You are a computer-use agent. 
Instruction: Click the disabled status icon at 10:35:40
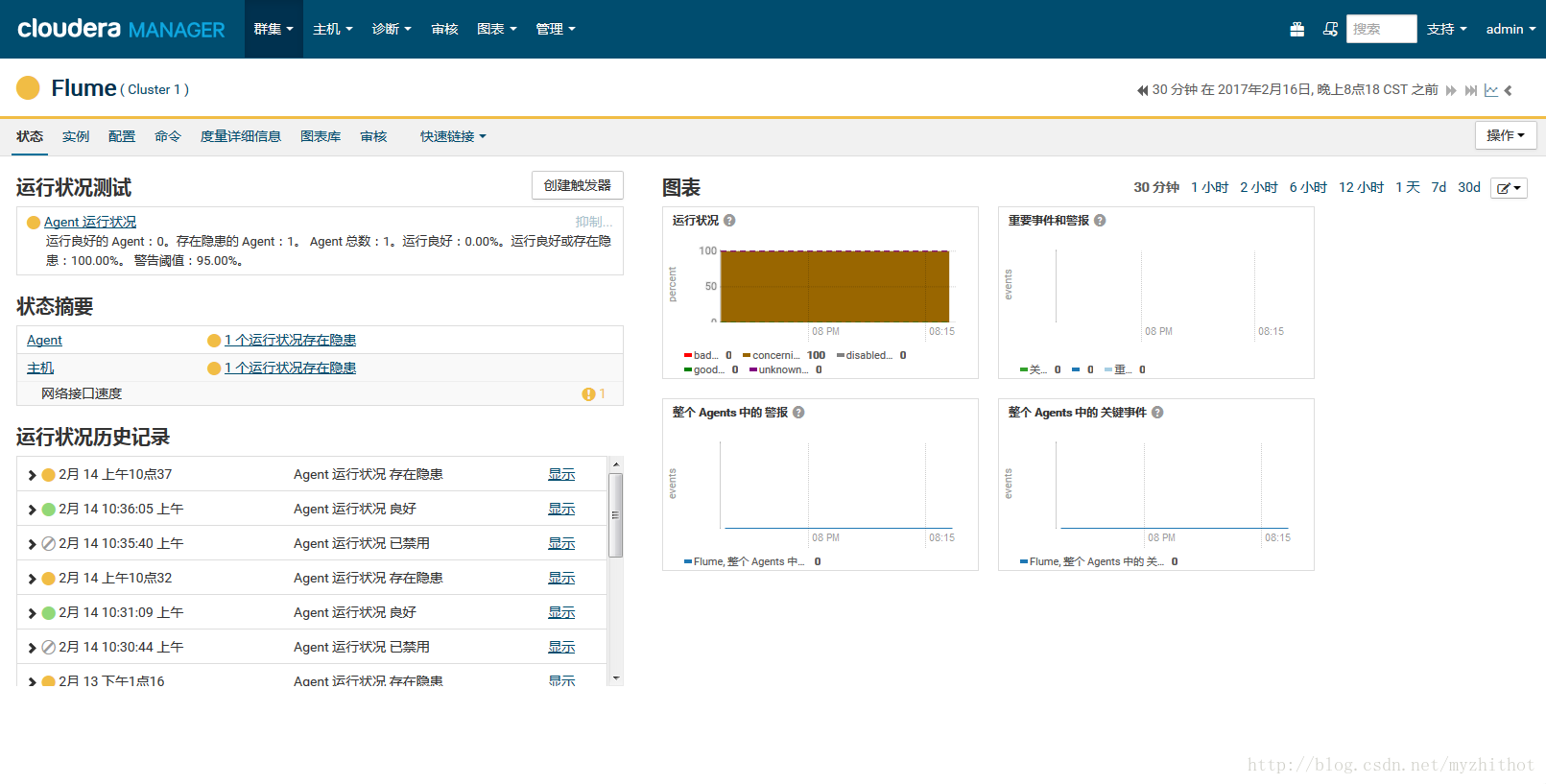[48, 544]
